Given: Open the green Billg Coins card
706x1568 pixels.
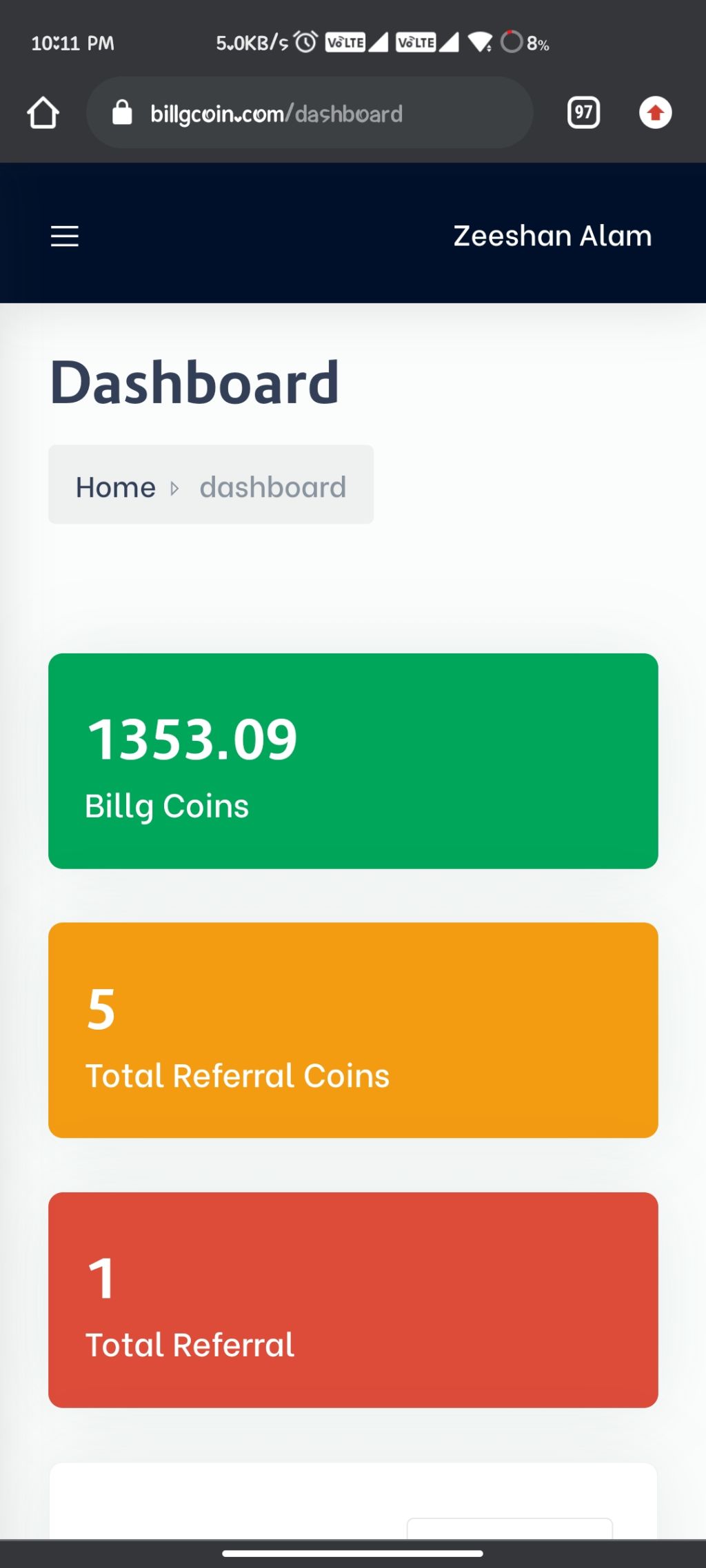Looking at the screenshot, I should 353,761.
